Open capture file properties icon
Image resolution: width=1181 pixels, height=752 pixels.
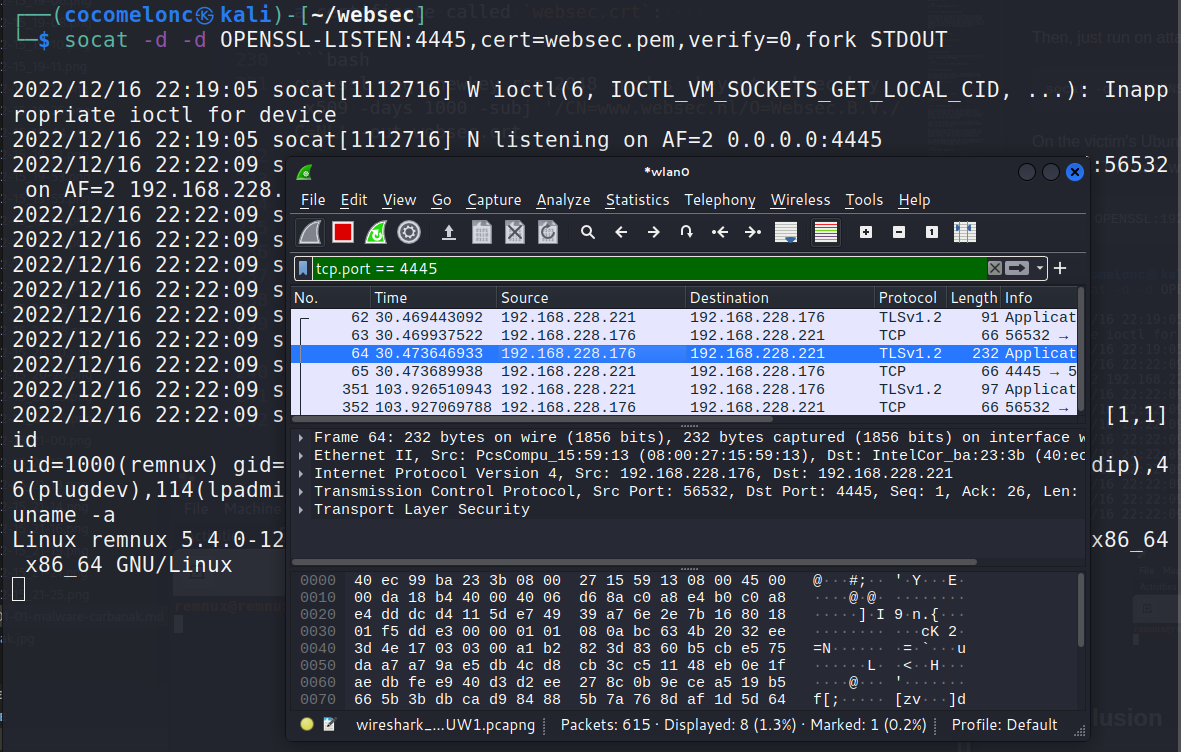329,724
